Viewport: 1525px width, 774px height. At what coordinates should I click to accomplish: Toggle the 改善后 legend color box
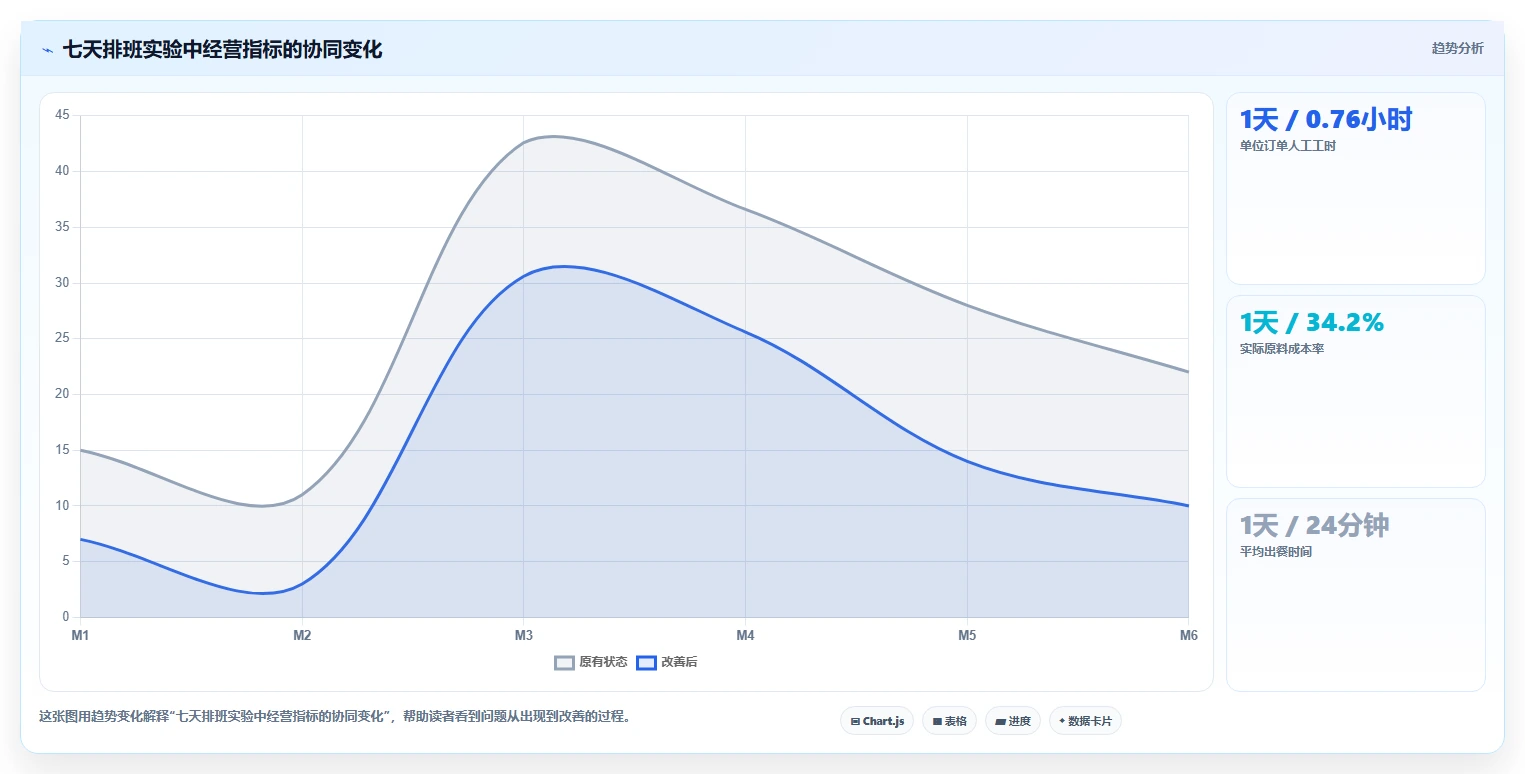[x=647, y=662]
